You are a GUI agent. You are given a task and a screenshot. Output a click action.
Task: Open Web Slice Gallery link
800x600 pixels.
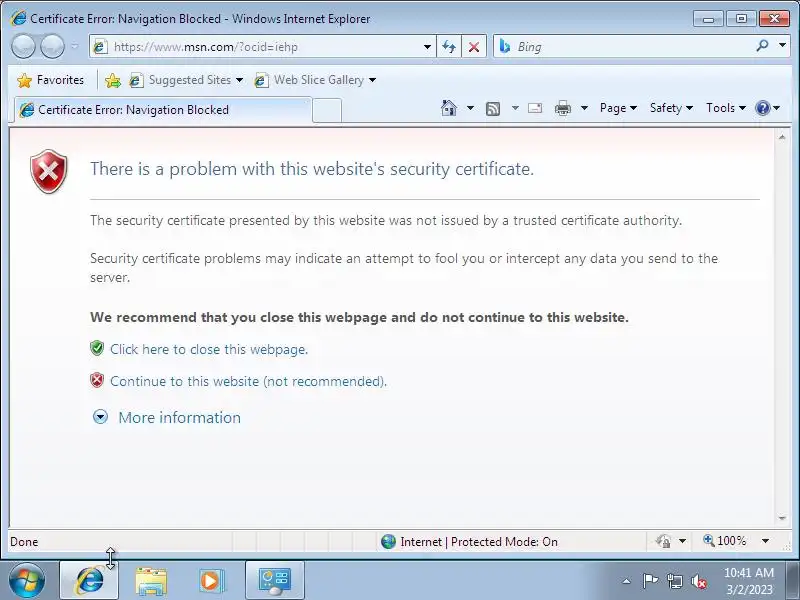pyautogui.click(x=315, y=80)
